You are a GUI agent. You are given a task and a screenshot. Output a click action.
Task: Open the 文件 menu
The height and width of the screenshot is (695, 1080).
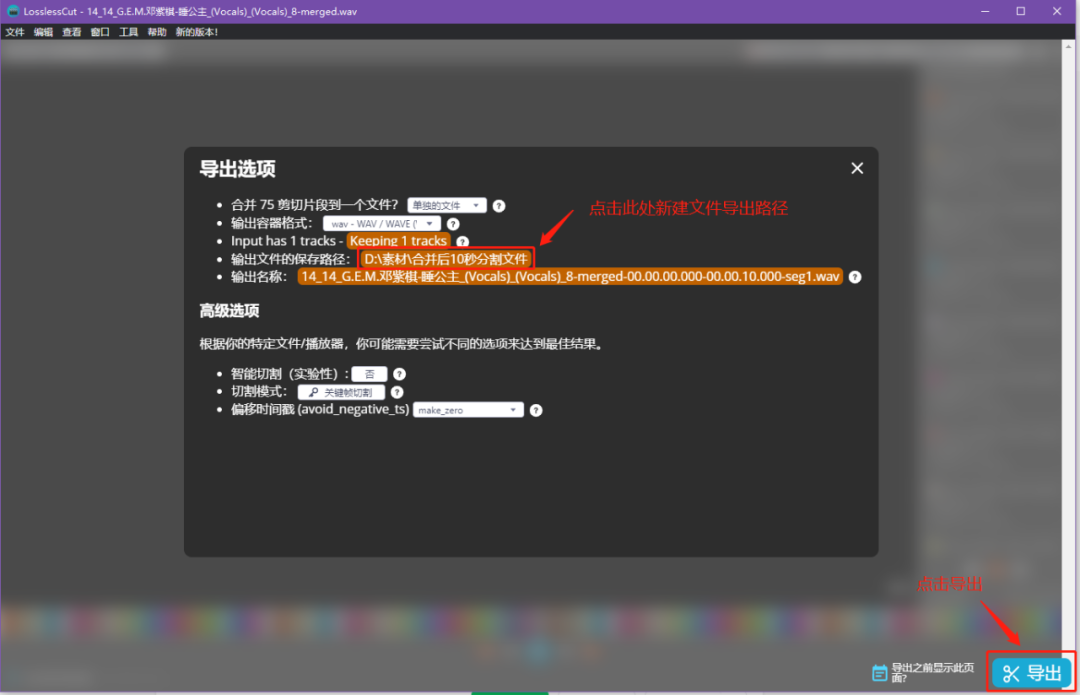[15, 32]
